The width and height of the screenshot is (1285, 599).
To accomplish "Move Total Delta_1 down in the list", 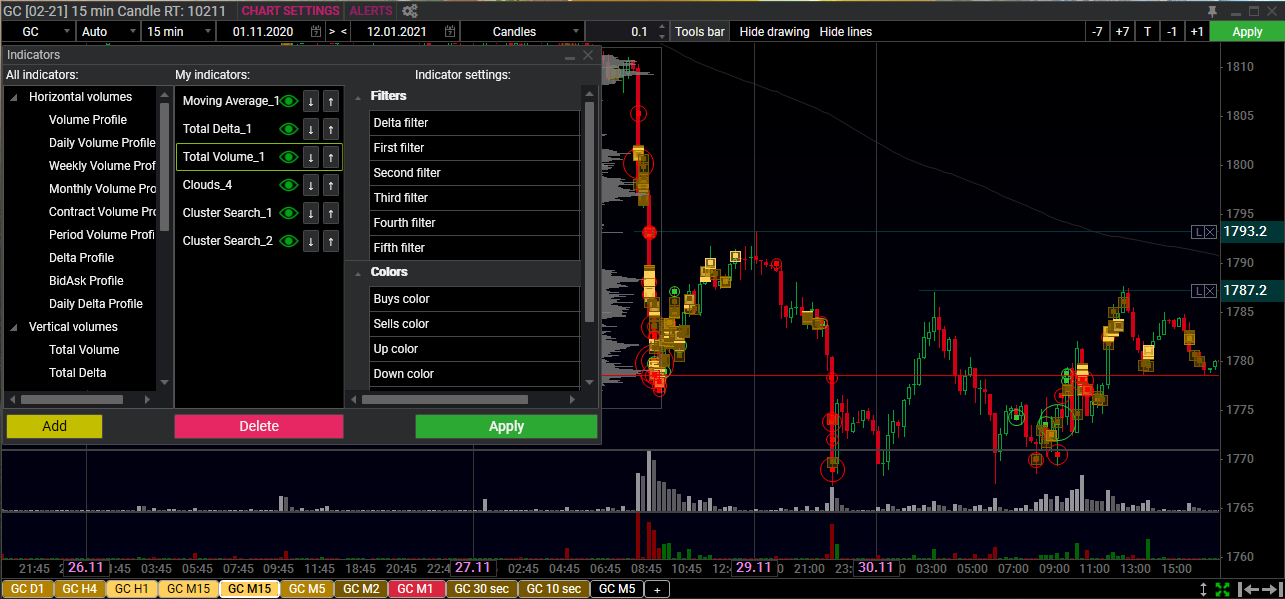I will tap(311, 129).
